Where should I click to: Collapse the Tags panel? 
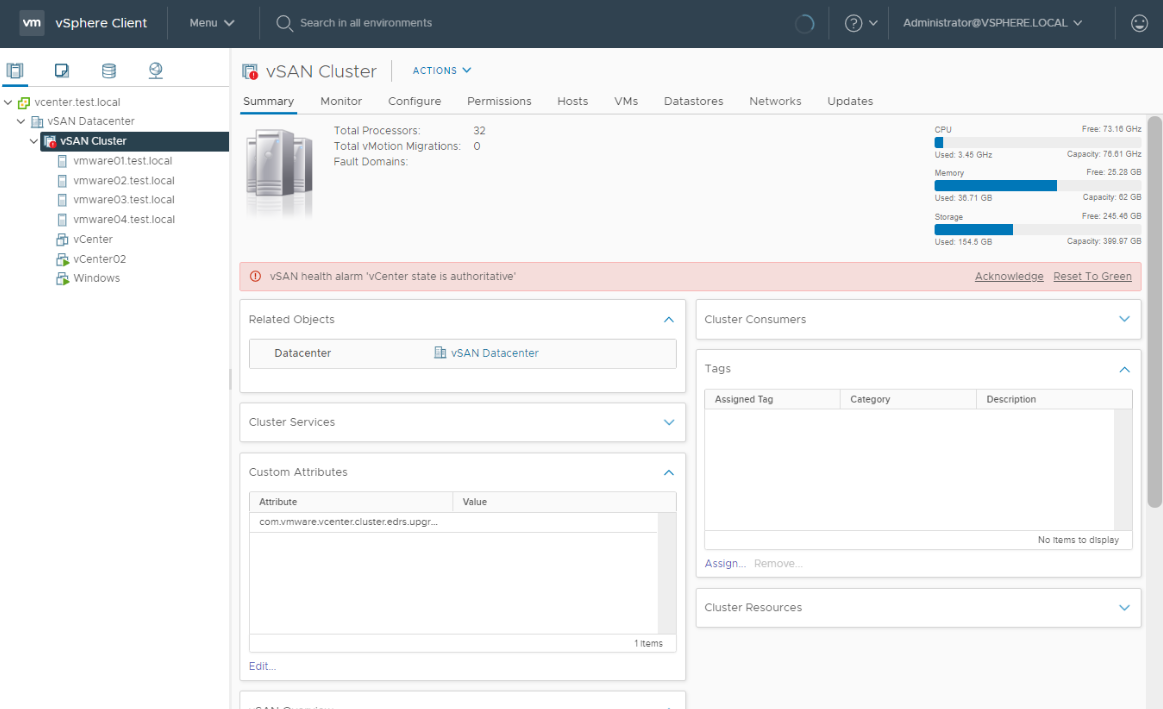point(1124,369)
